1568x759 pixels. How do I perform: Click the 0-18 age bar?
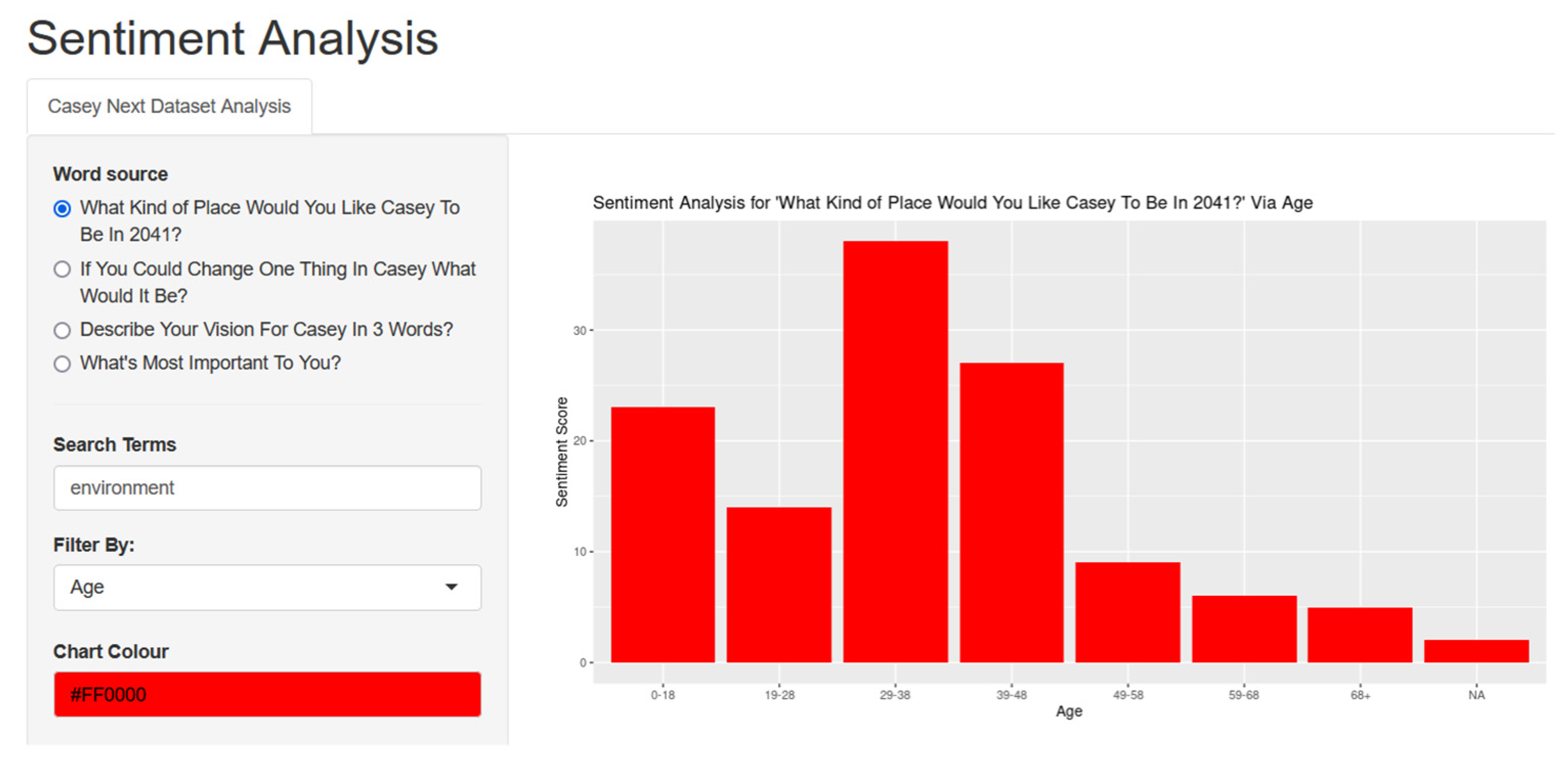pos(663,535)
